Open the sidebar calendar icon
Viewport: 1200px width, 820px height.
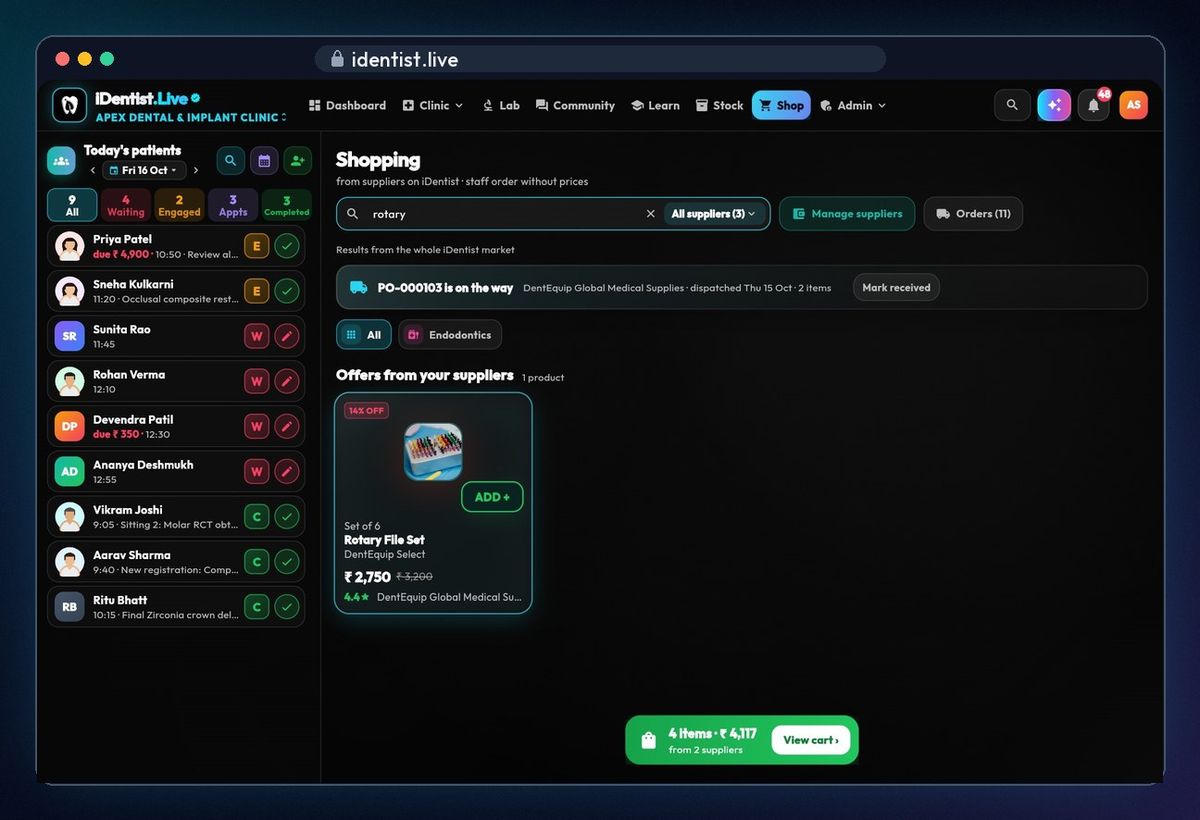tap(264, 160)
